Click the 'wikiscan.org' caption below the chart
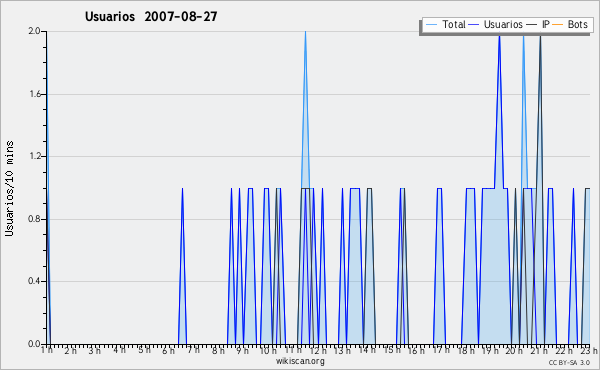This screenshot has width=600, height=370. pos(300,361)
